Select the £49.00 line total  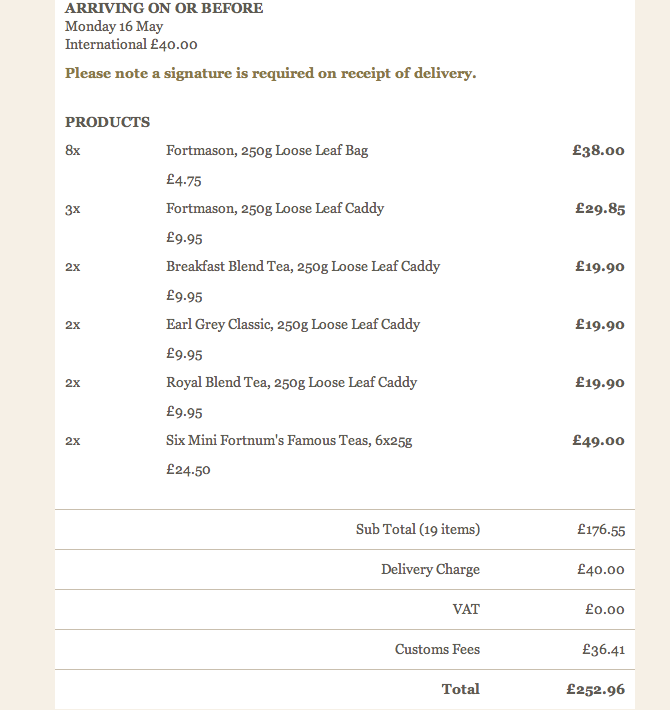coord(598,441)
